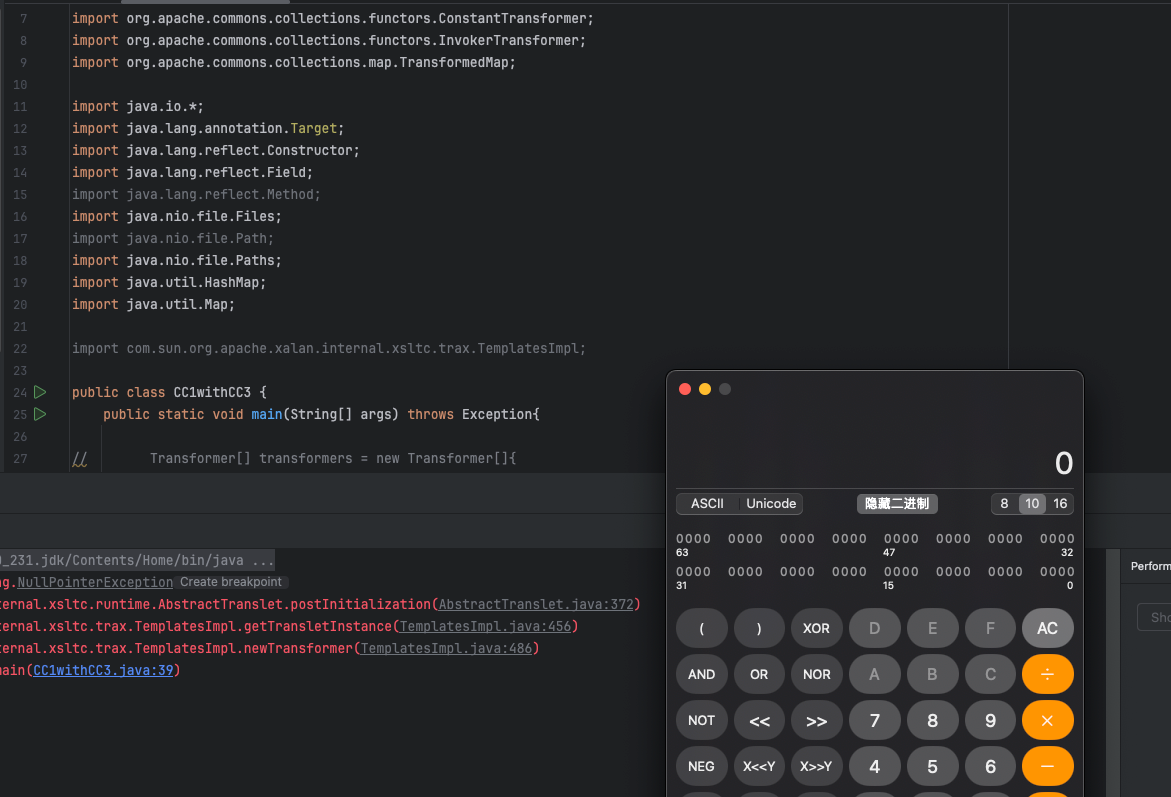Click digit 4 on Calculator

click(x=875, y=766)
